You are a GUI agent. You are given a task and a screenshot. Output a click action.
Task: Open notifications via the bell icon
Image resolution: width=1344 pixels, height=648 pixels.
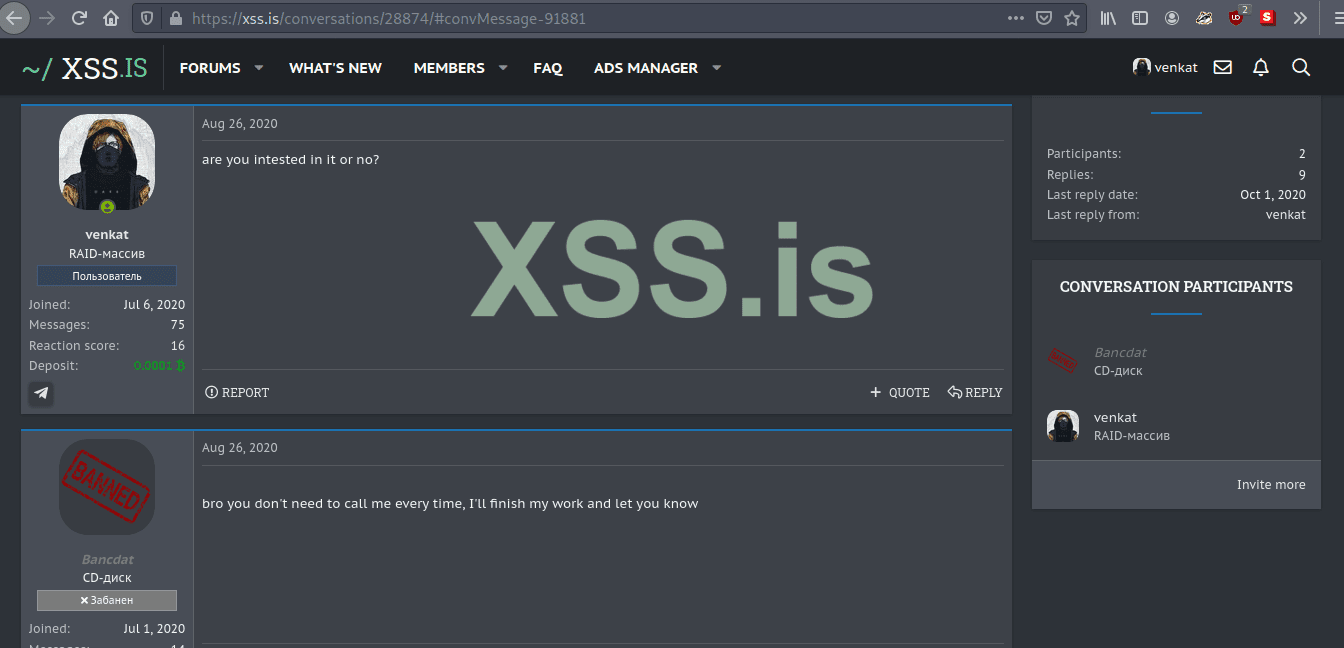1260,67
